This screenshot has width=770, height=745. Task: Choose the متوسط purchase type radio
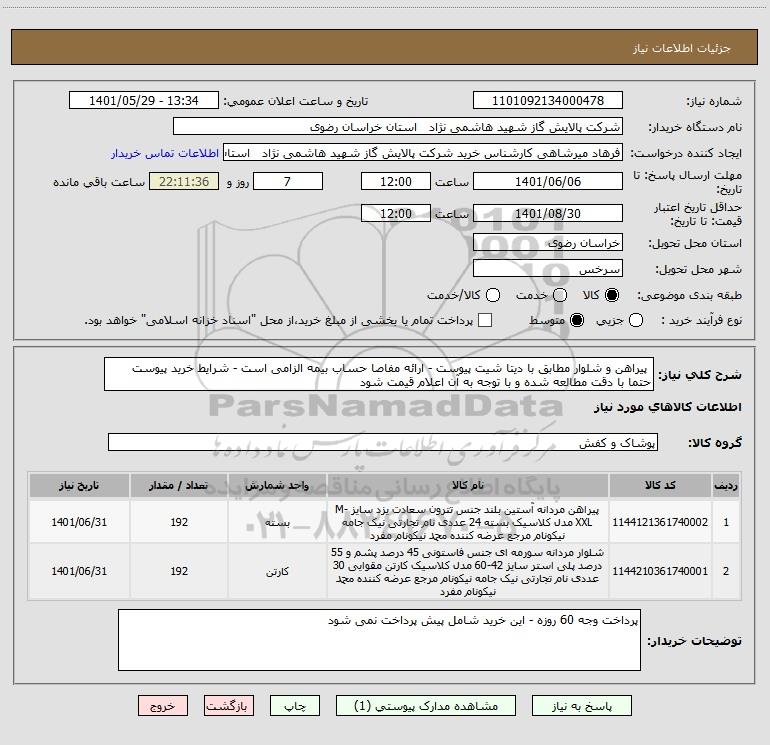pyautogui.click(x=577, y=320)
